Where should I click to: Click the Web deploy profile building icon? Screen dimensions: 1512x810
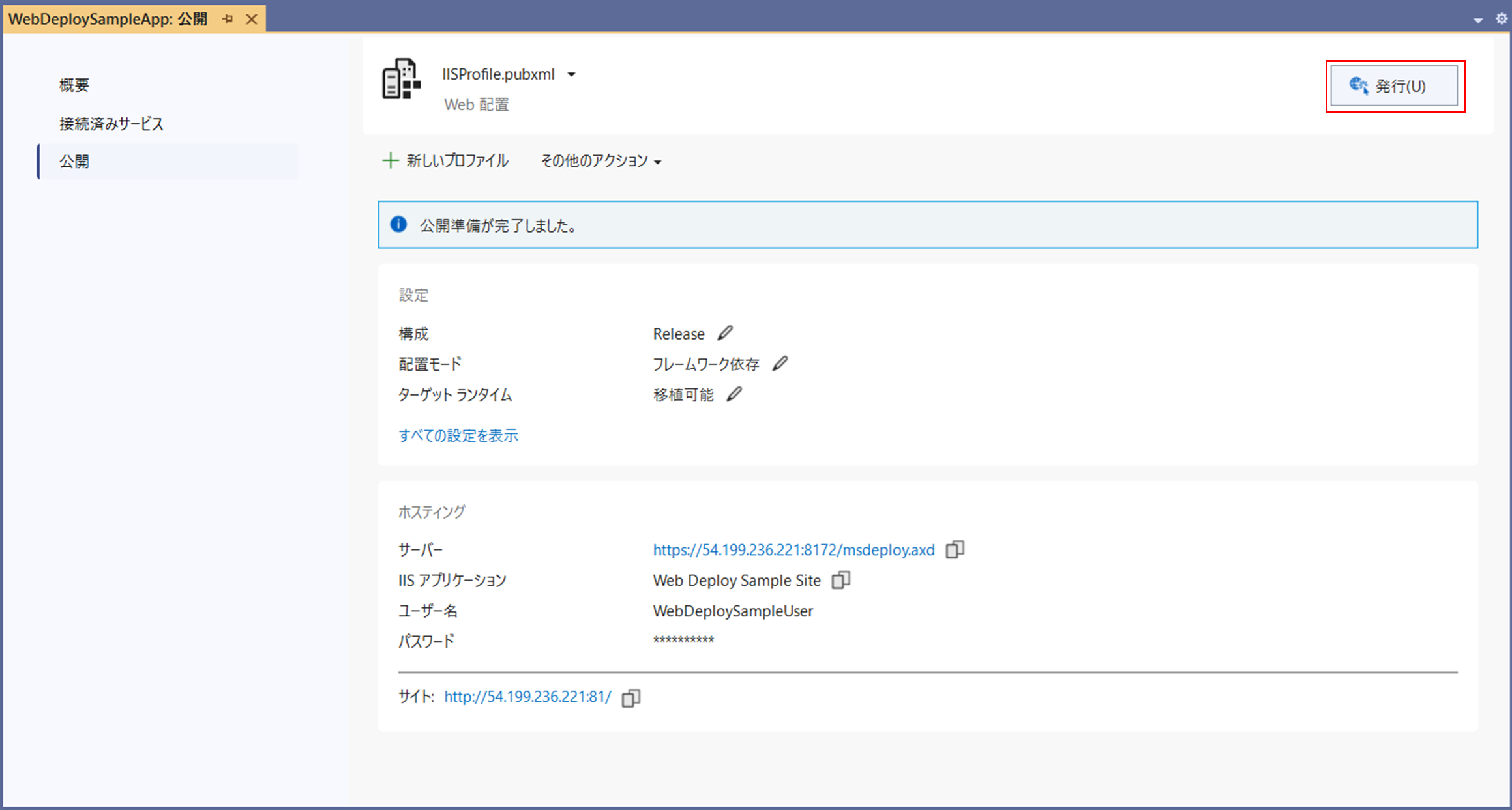[x=401, y=79]
